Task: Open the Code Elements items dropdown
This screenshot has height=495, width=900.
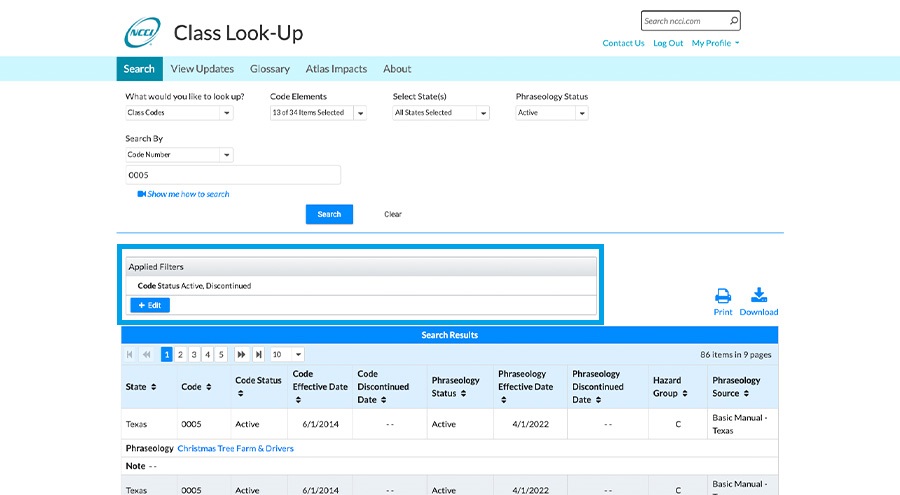Action: tap(360, 113)
